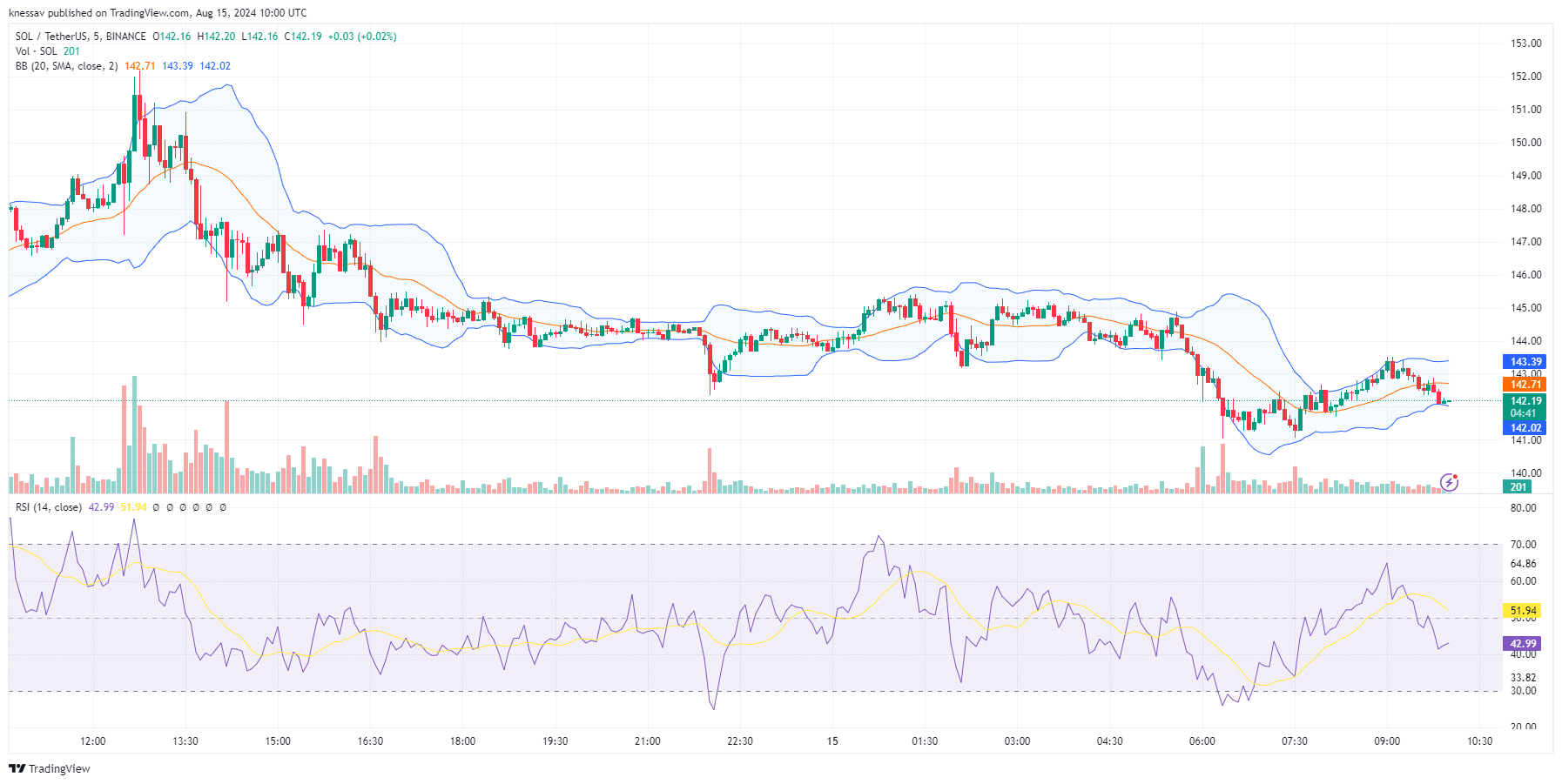Click the 03:00 time axis label
The height and width of the screenshot is (784, 1562).
pos(1017,741)
